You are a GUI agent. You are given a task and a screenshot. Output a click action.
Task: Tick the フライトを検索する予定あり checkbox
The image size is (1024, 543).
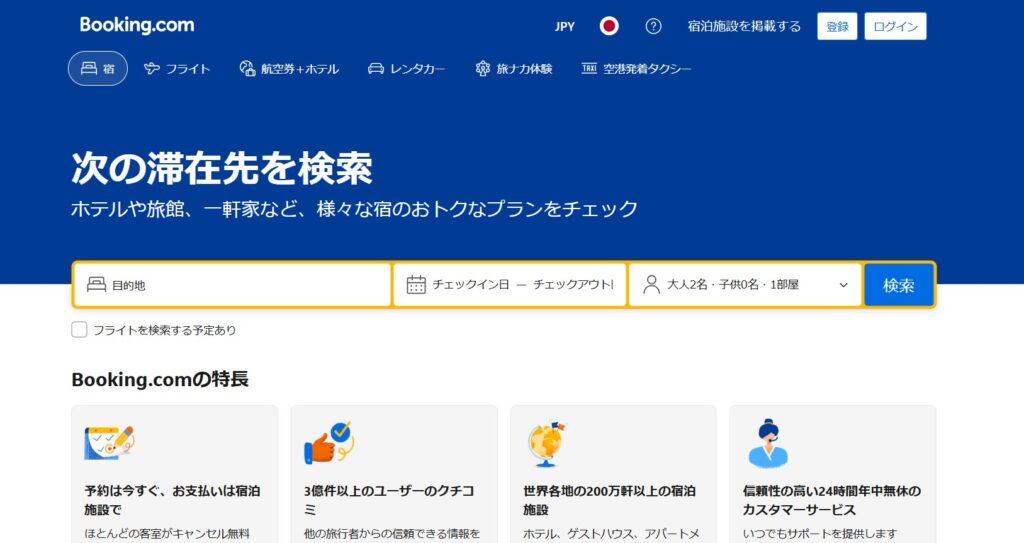pyautogui.click(x=79, y=330)
